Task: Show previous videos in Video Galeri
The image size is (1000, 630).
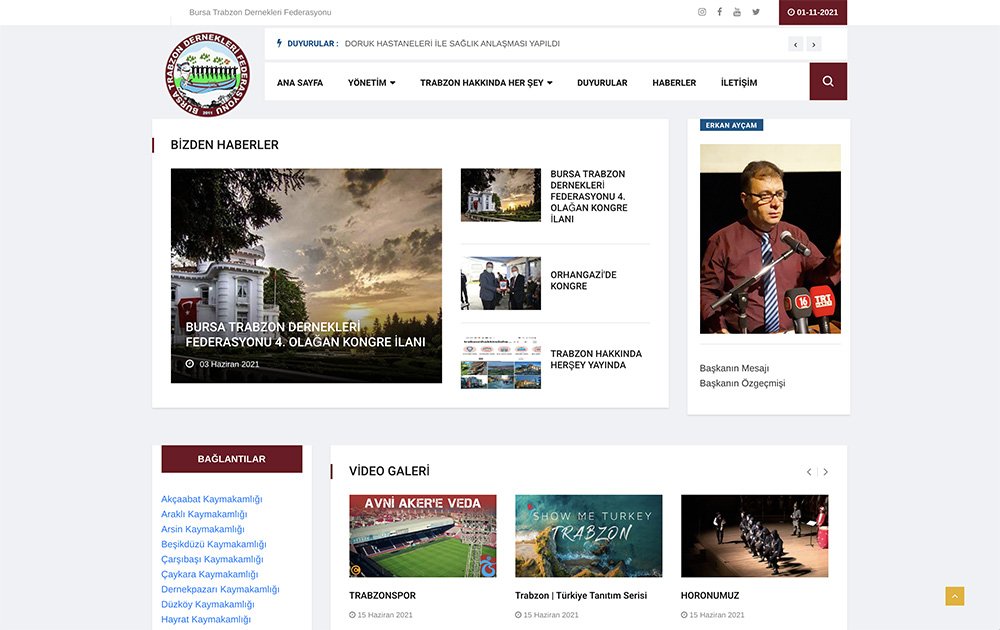Action: point(809,472)
